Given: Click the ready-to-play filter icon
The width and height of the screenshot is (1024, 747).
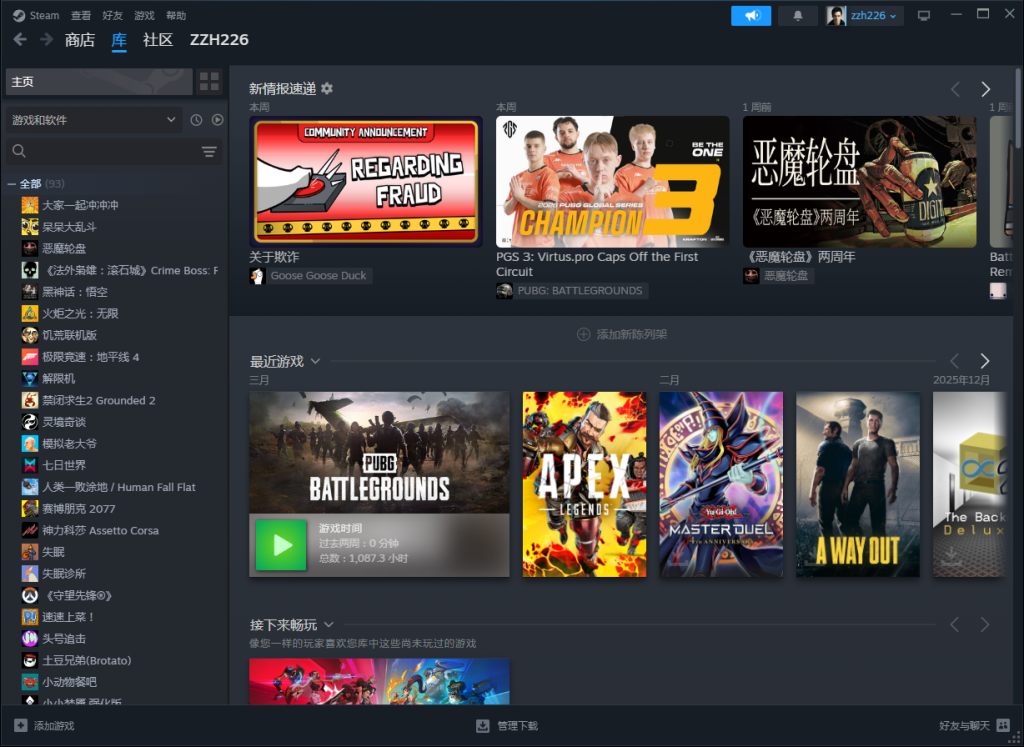Looking at the screenshot, I should (217, 120).
